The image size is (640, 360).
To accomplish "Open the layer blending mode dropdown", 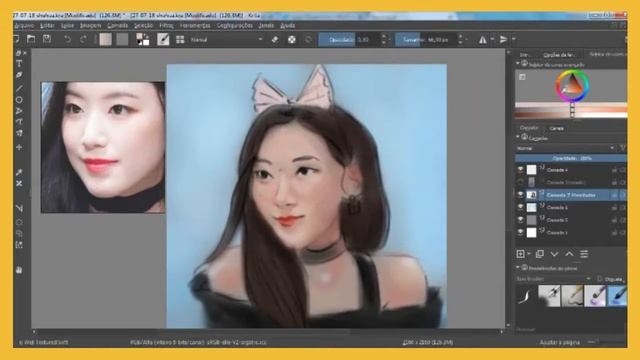I will [x=565, y=148].
